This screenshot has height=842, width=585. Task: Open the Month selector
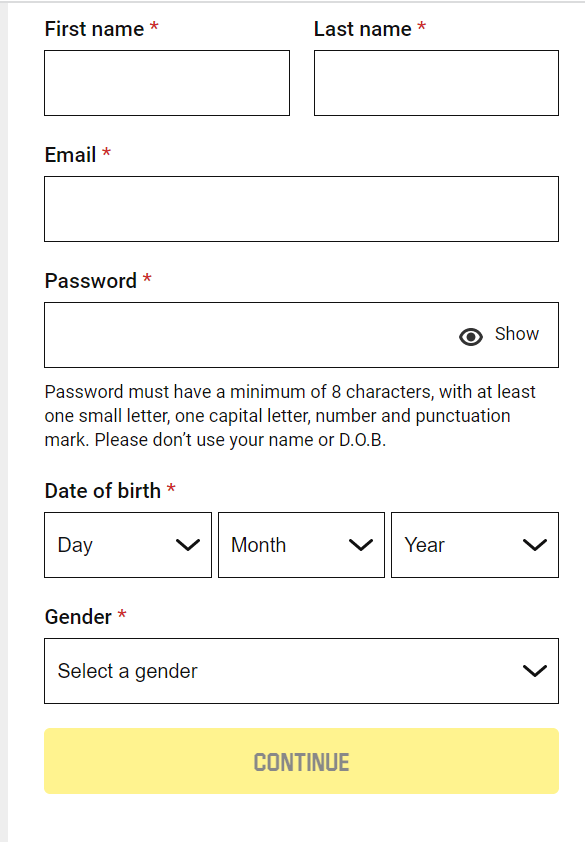point(301,545)
